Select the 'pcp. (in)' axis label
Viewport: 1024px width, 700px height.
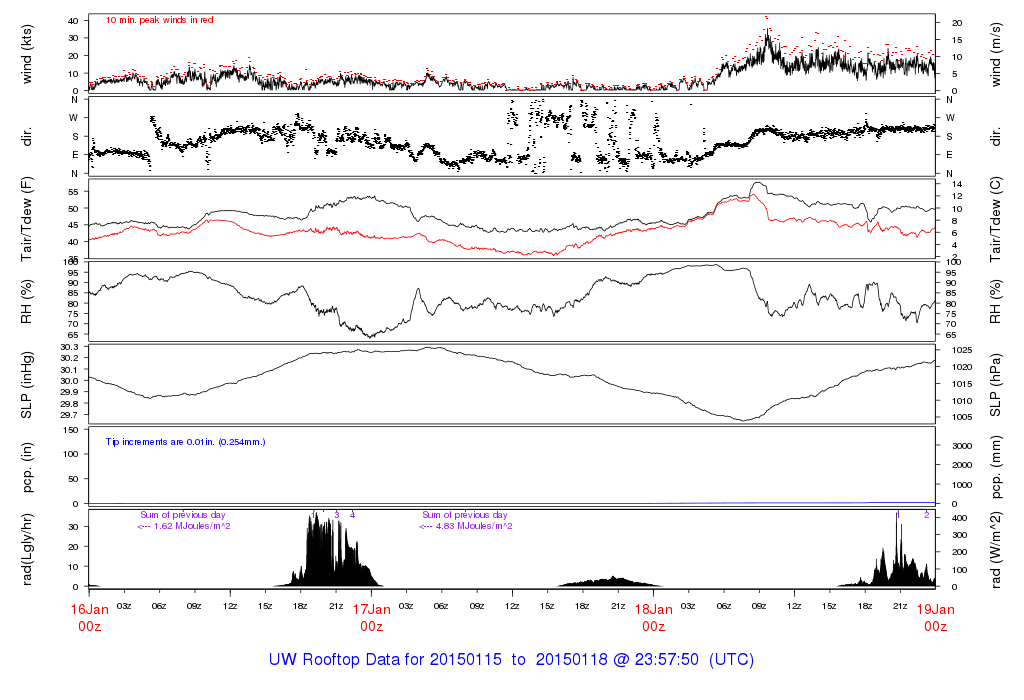click(x=27, y=467)
